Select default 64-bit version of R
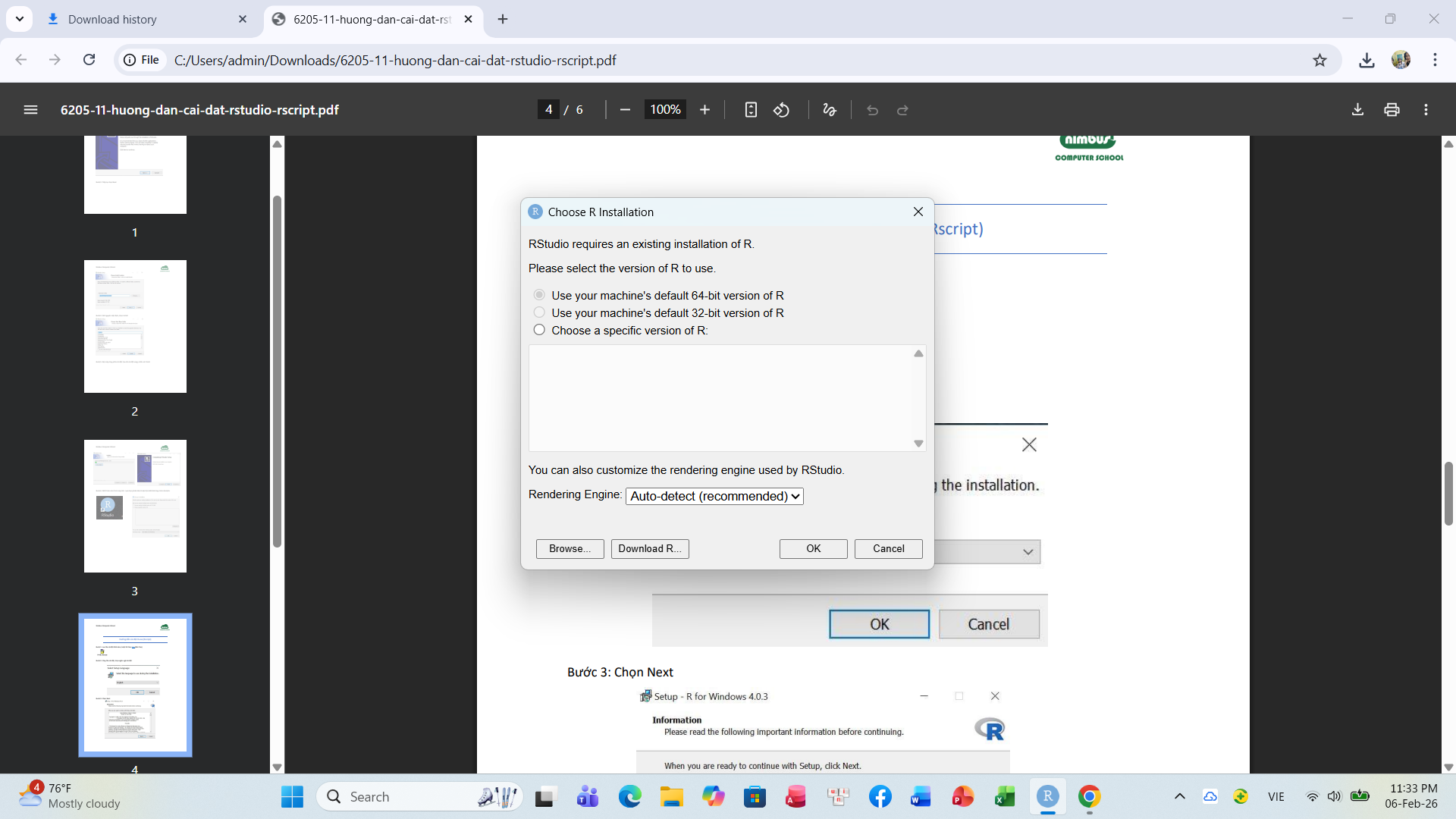 click(x=539, y=295)
